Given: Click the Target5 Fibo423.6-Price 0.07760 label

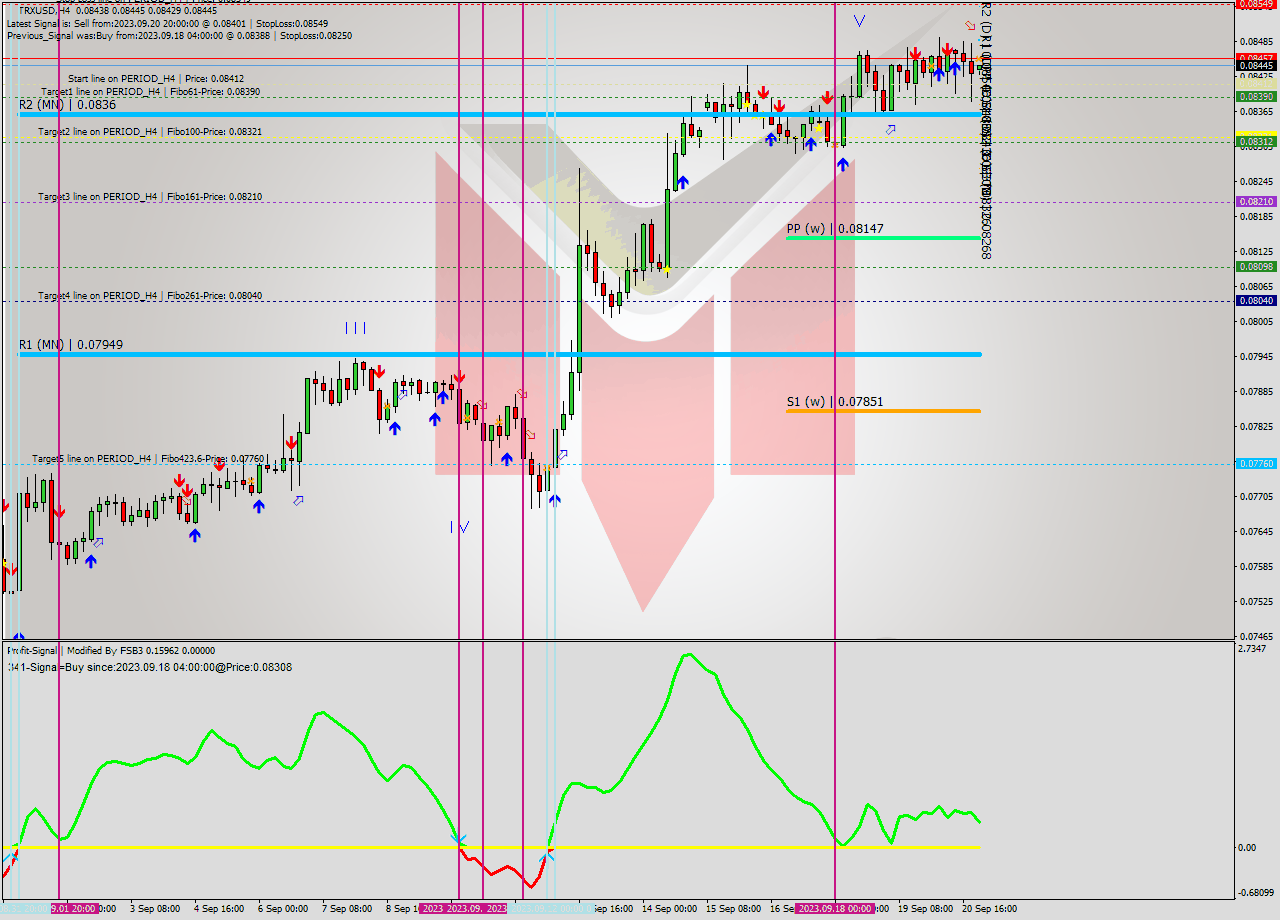Looking at the screenshot, I should (x=148, y=458).
